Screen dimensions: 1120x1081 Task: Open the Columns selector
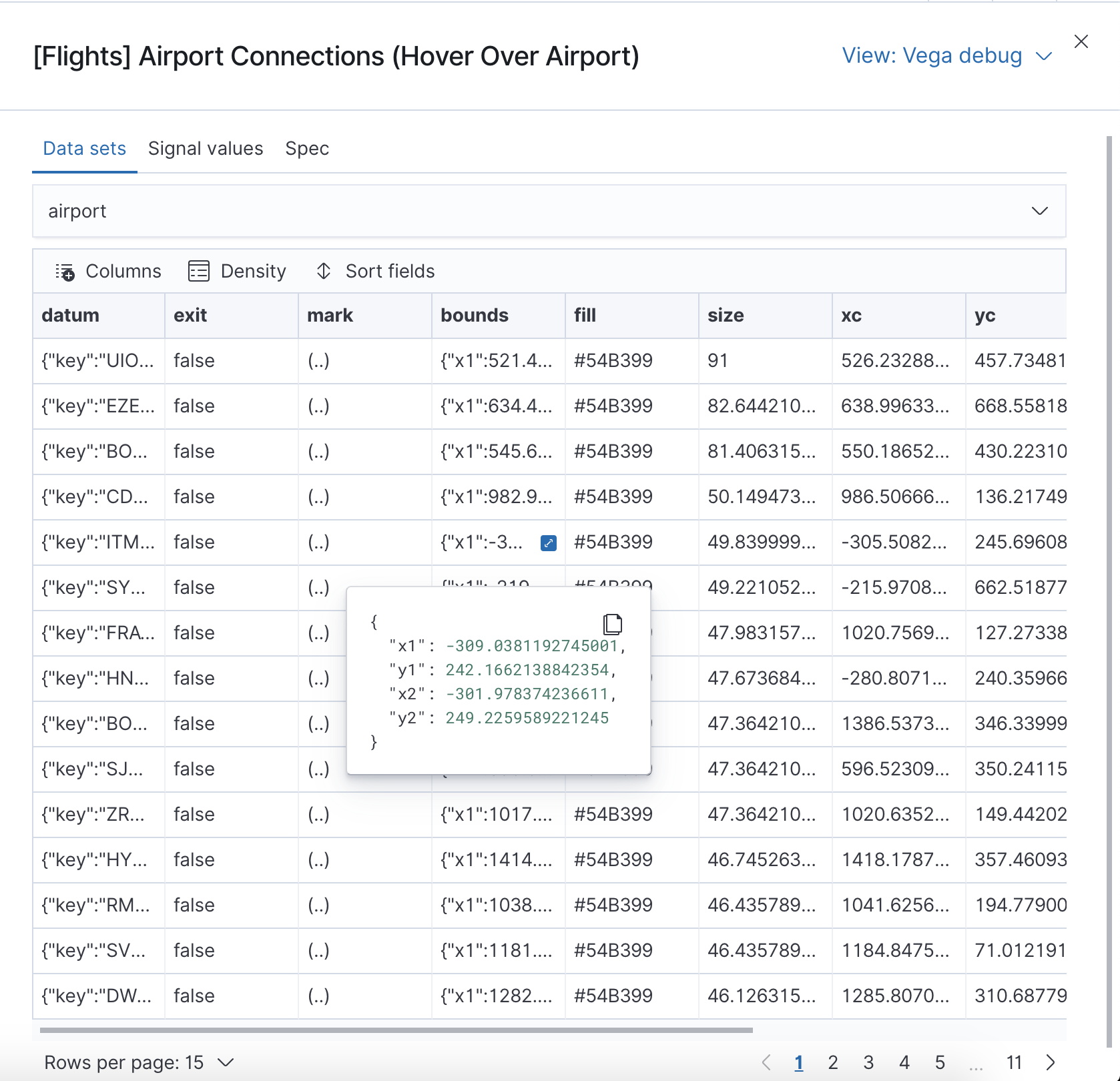coord(108,272)
